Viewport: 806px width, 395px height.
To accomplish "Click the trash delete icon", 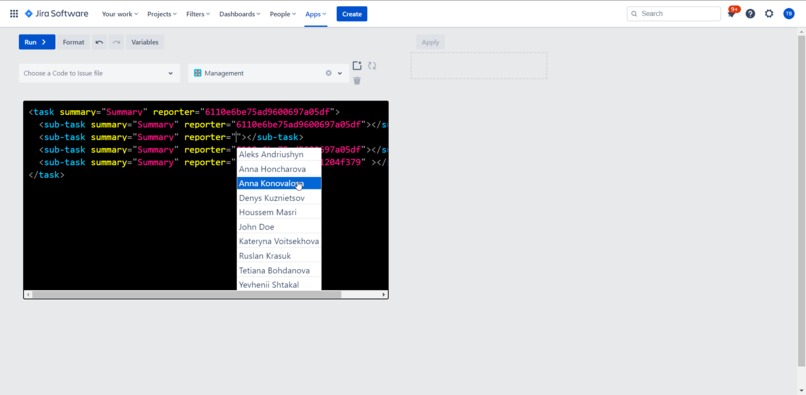I will tap(357, 81).
